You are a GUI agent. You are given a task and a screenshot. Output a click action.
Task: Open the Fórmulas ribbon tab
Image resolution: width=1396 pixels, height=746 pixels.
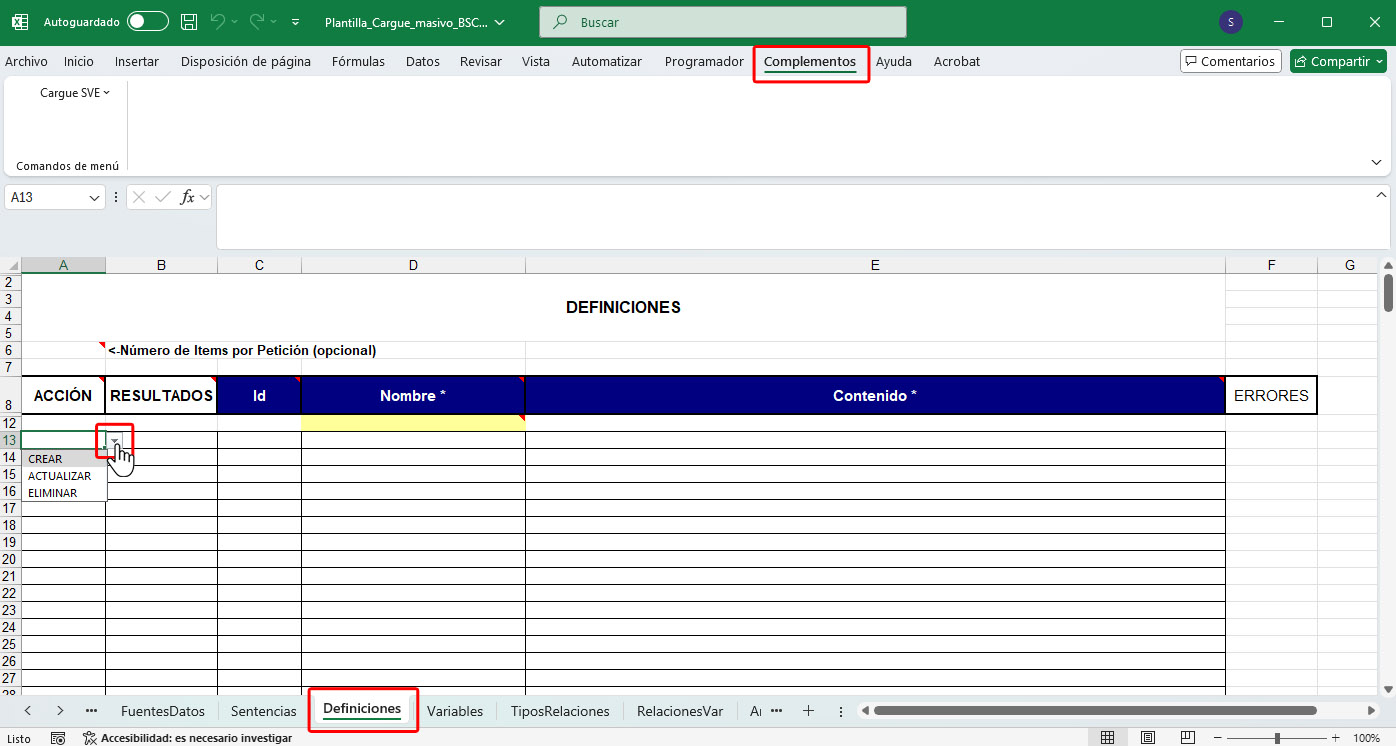click(x=358, y=62)
